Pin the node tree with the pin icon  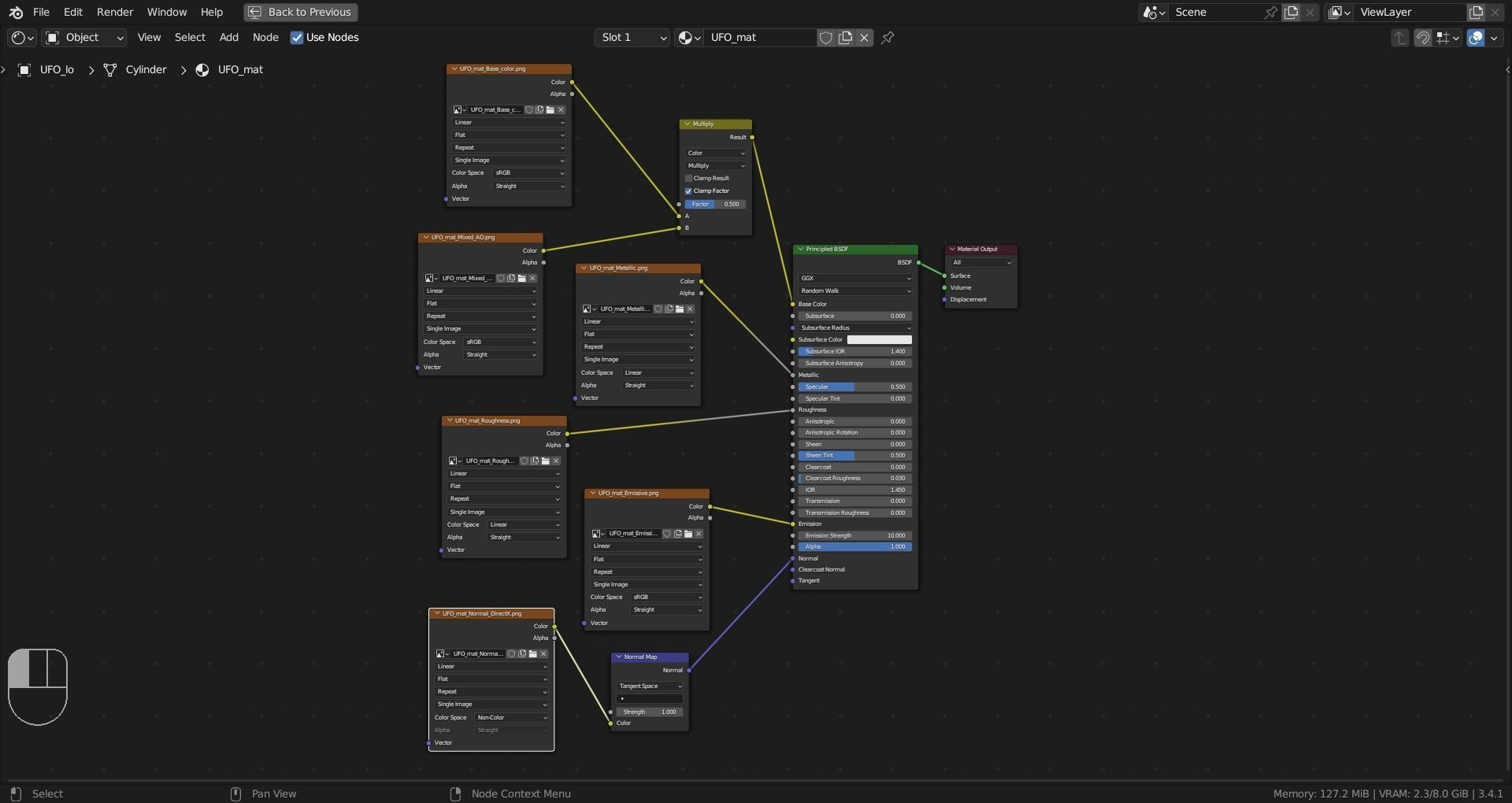pos(888,38)
